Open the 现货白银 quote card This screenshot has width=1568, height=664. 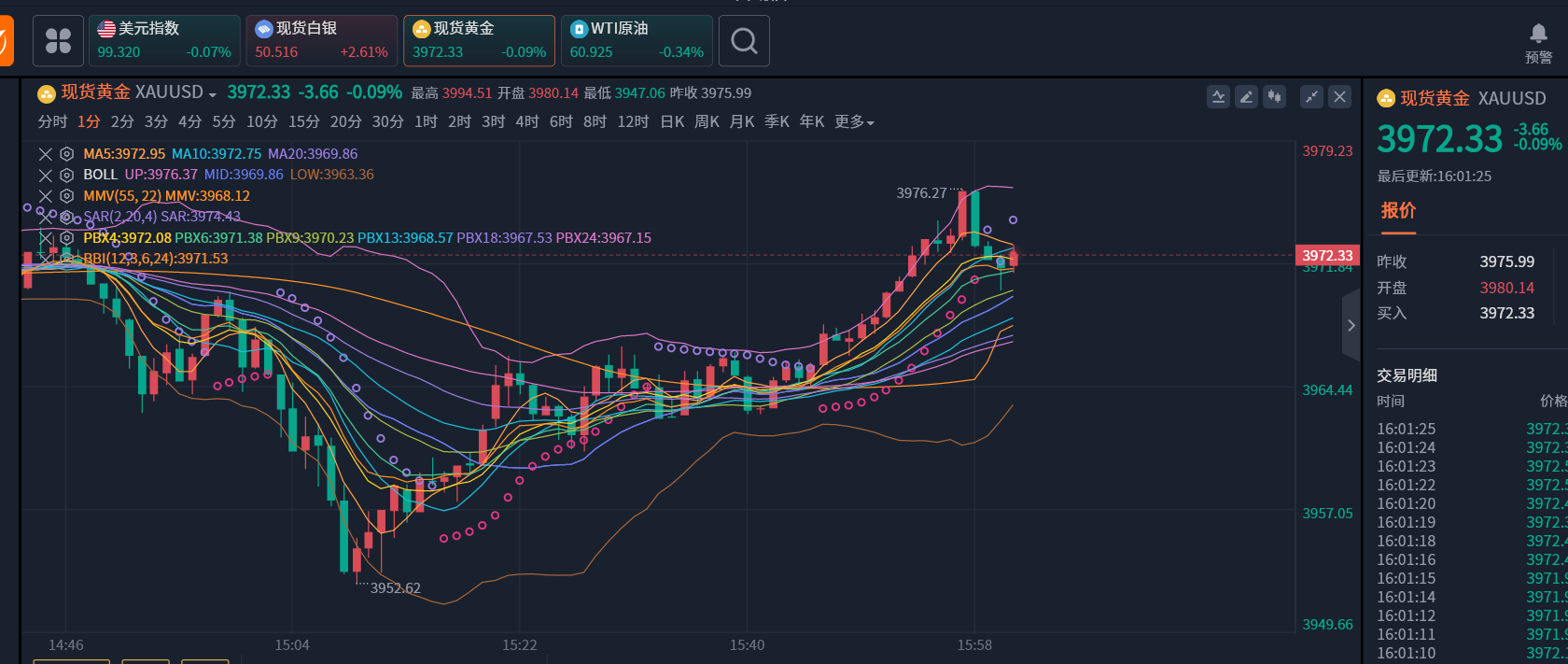[x=321, y=41]
